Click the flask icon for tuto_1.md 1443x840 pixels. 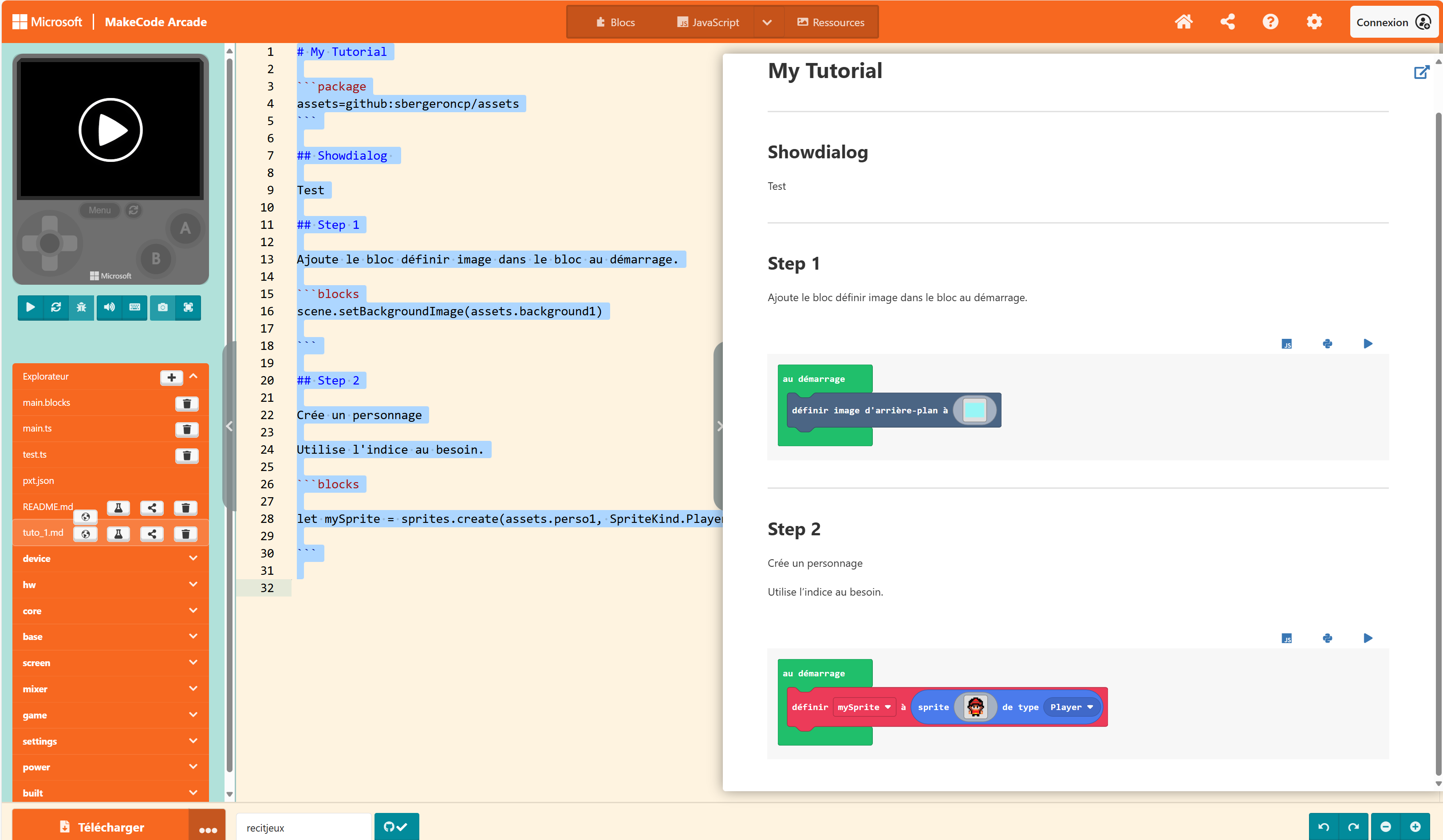(118, 534)
